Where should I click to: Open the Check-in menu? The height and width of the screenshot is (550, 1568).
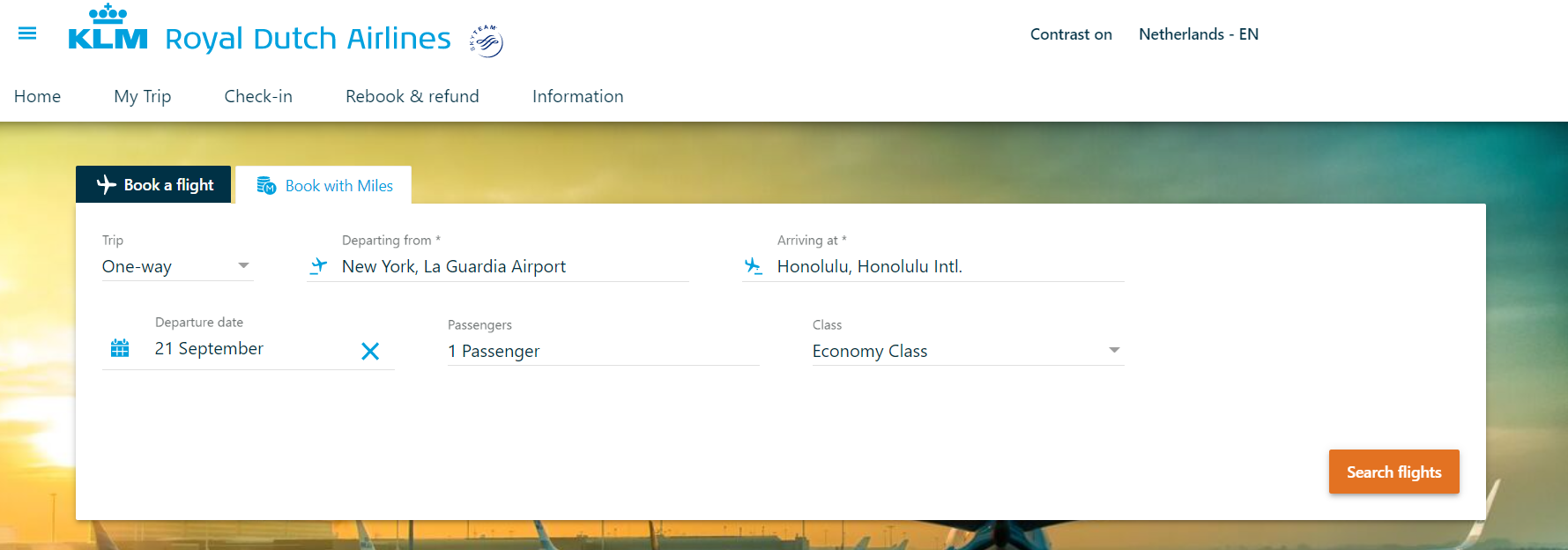[257, 96]
